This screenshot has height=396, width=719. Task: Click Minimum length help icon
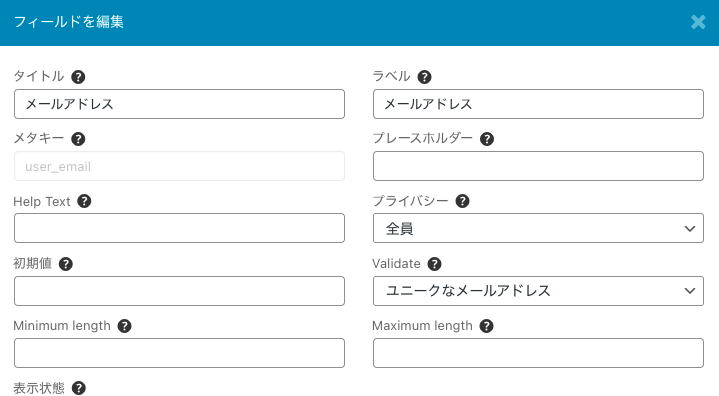[125, 326]
